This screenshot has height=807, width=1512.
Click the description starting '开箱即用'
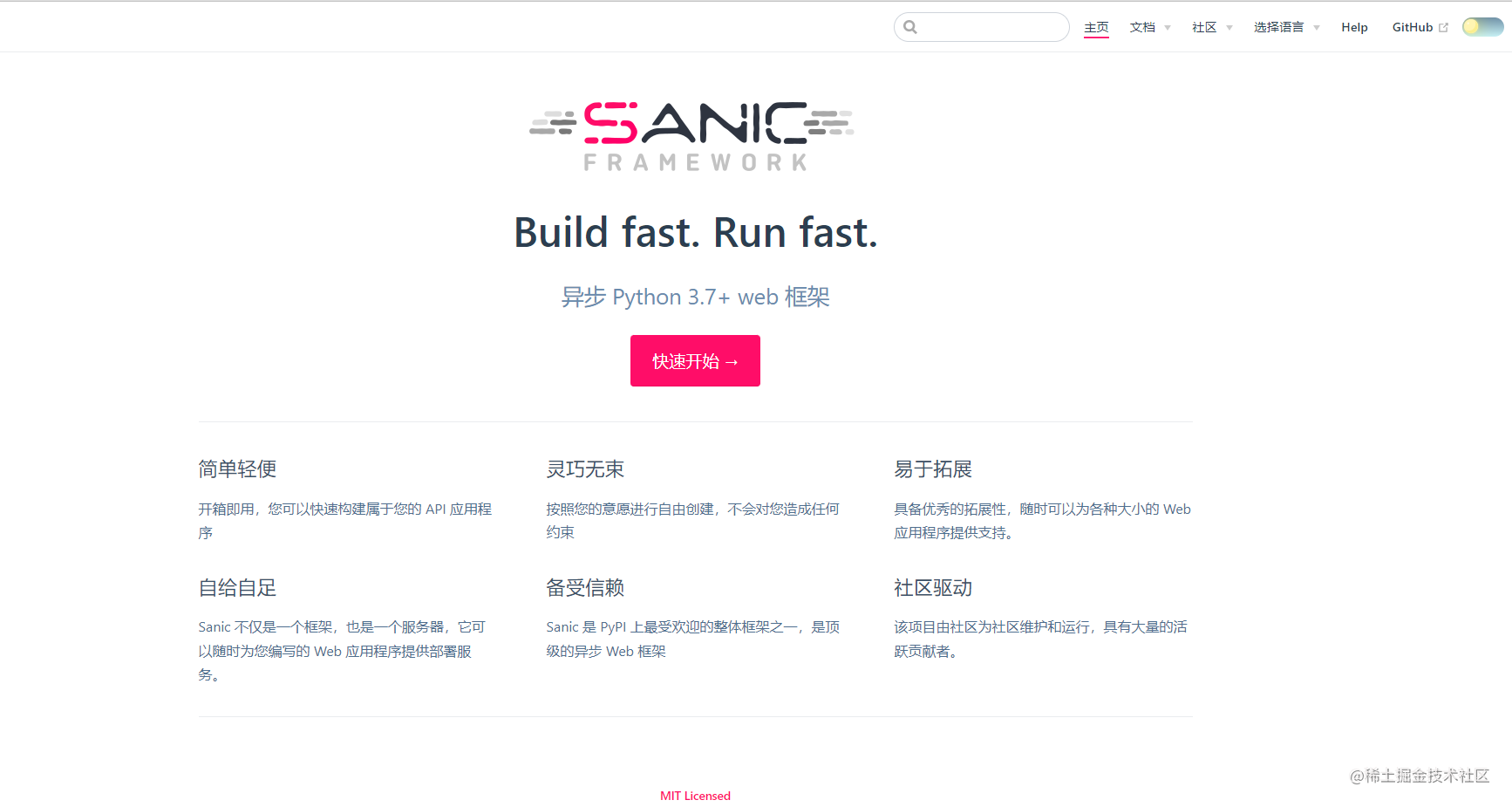tap(345, 521)
